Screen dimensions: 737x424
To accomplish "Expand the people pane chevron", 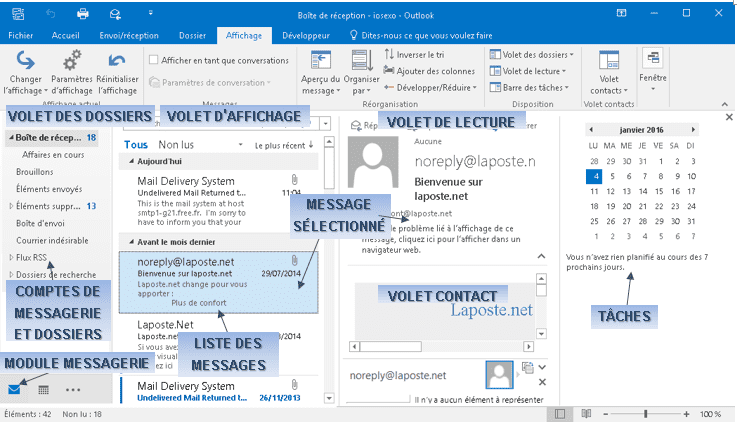I will pos(542,367).
